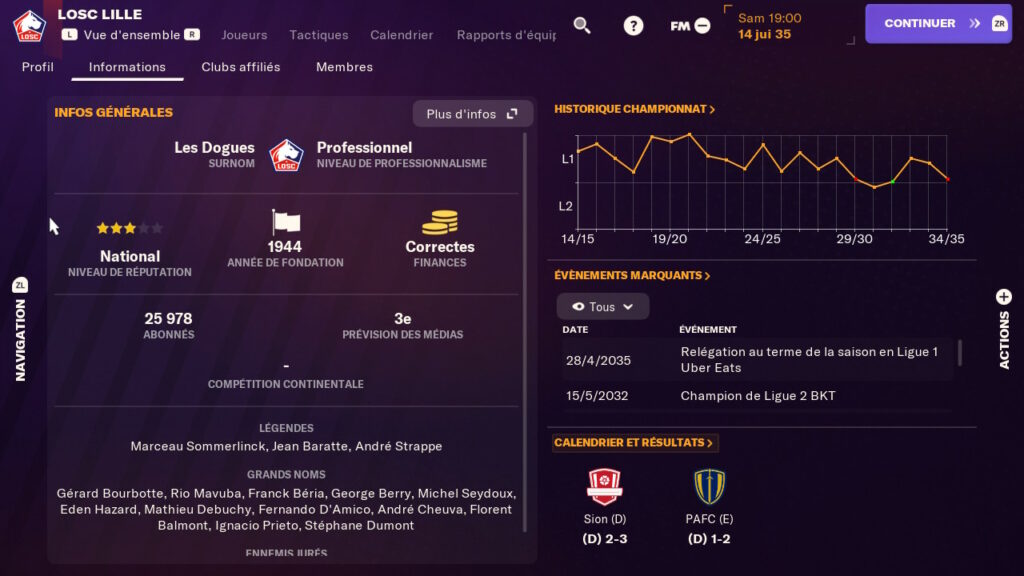Image resolution: width=1024 pixels, height=576 pixels.
Task: Switch to the Profil tab
Action: coord(38,67)
